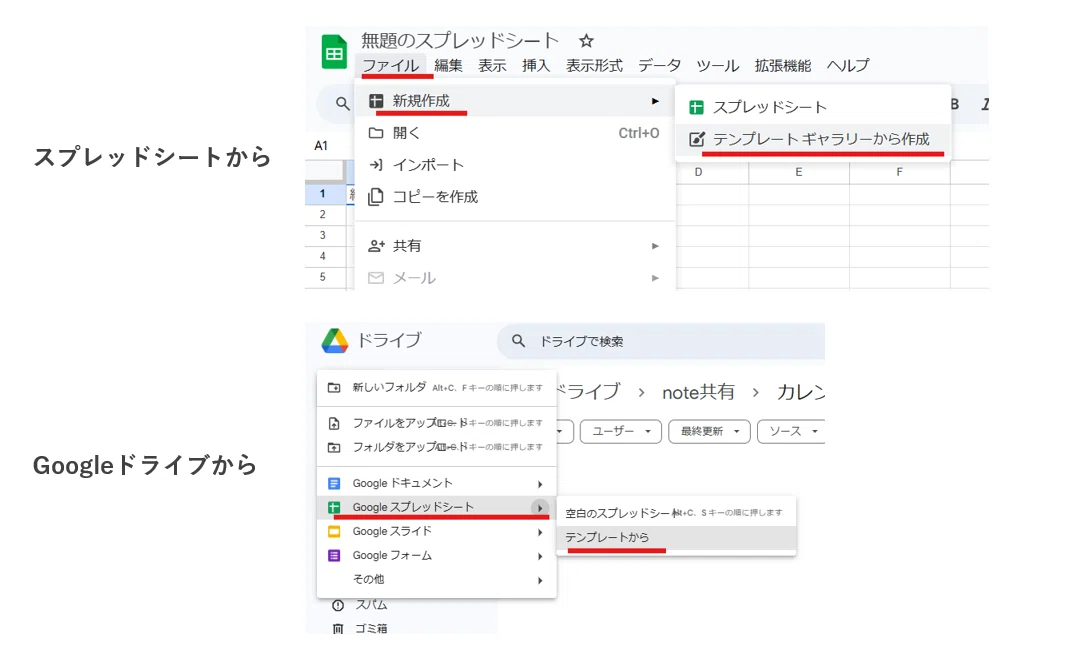Expand the 新規作成 submenu arrow
1091x653 pixels.
click(655, 101)
